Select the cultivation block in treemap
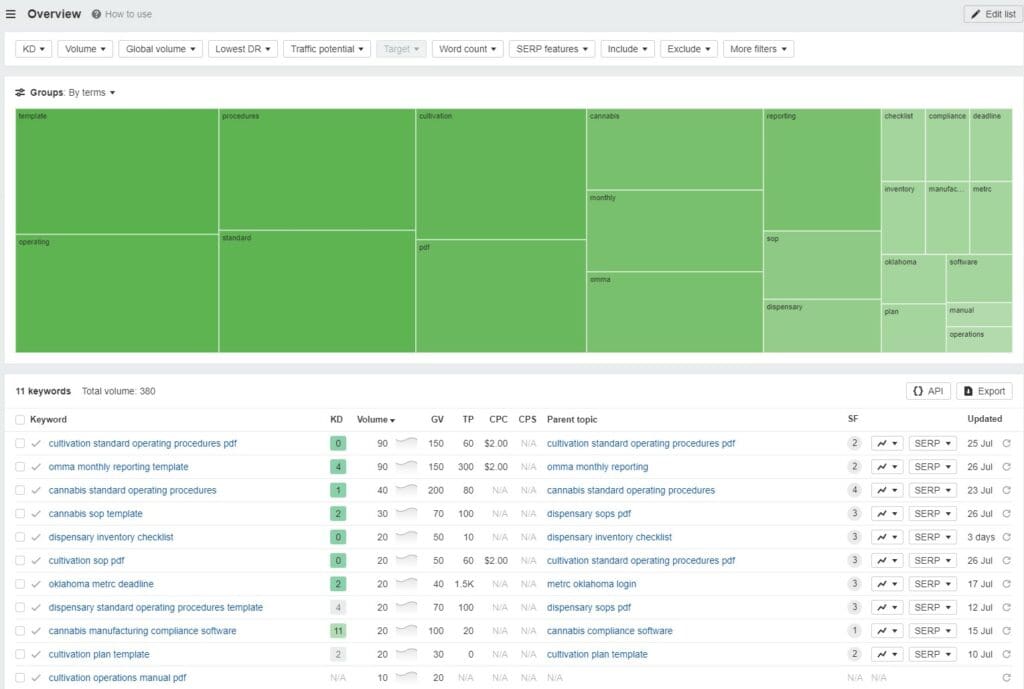 pyautogui.click(x=501, y=174)
